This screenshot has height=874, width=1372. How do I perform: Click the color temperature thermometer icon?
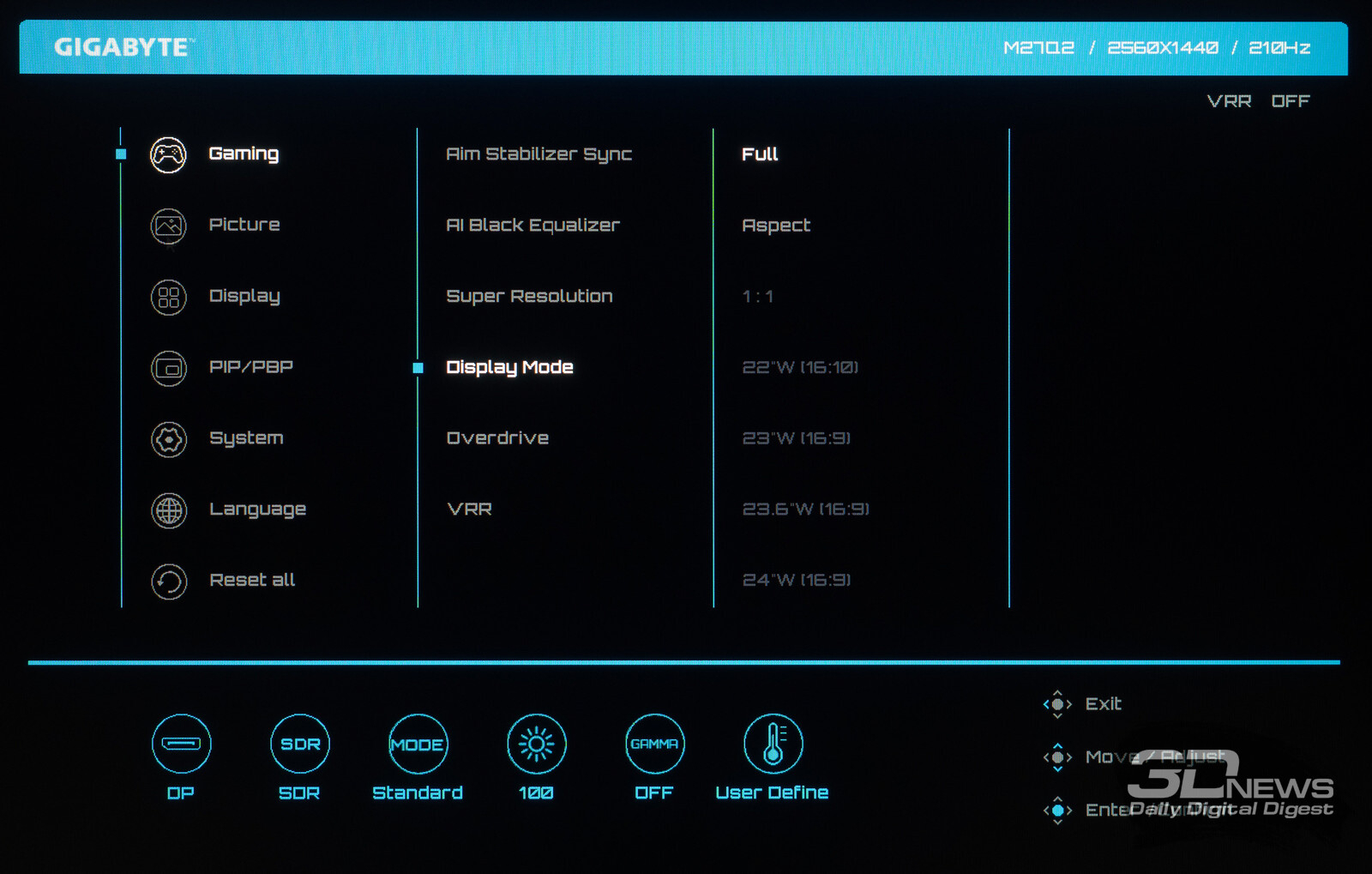tap(773, 744)
